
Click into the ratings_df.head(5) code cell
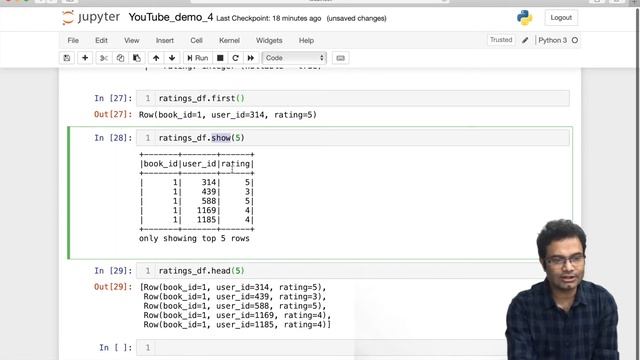click(x=353, y=271)
